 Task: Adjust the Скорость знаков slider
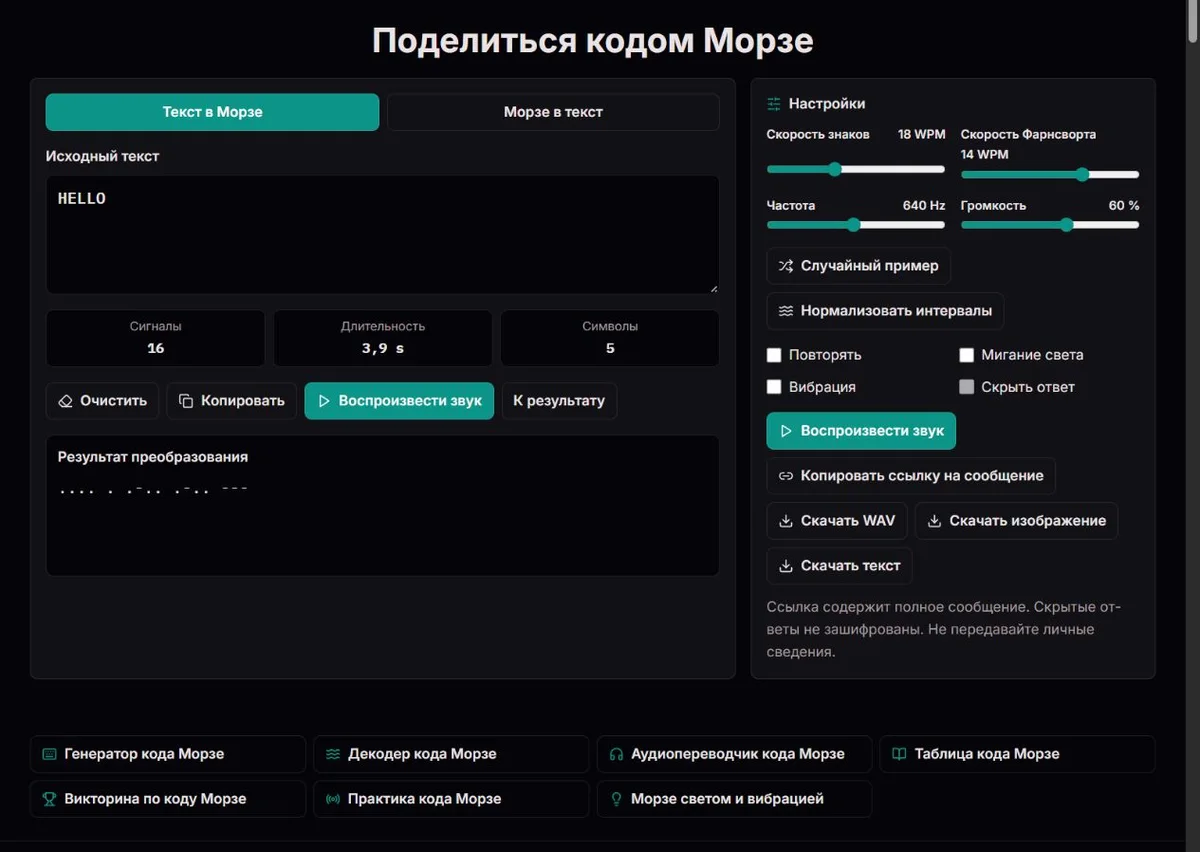855,169
